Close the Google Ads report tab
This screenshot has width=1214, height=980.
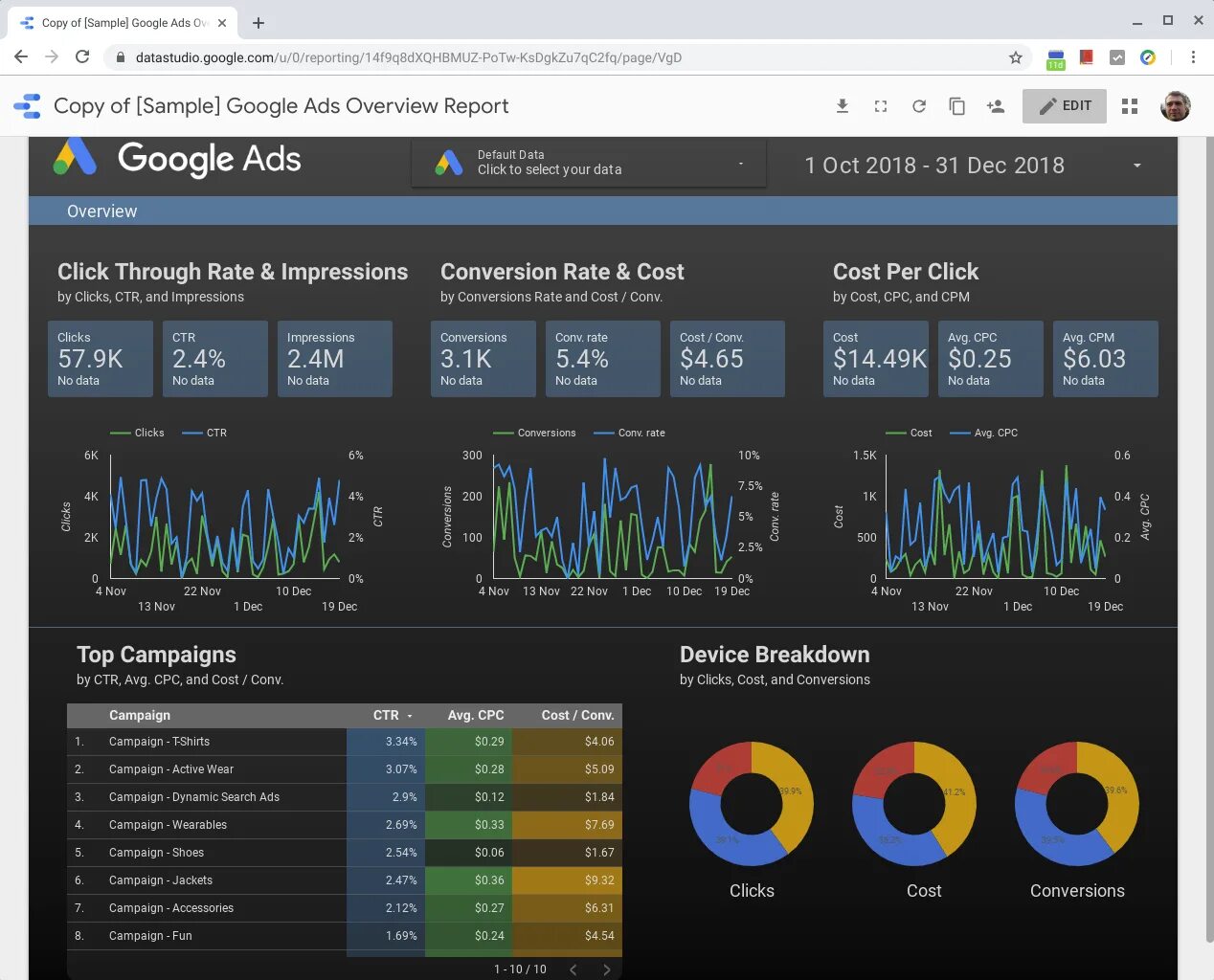coord(222,22)
